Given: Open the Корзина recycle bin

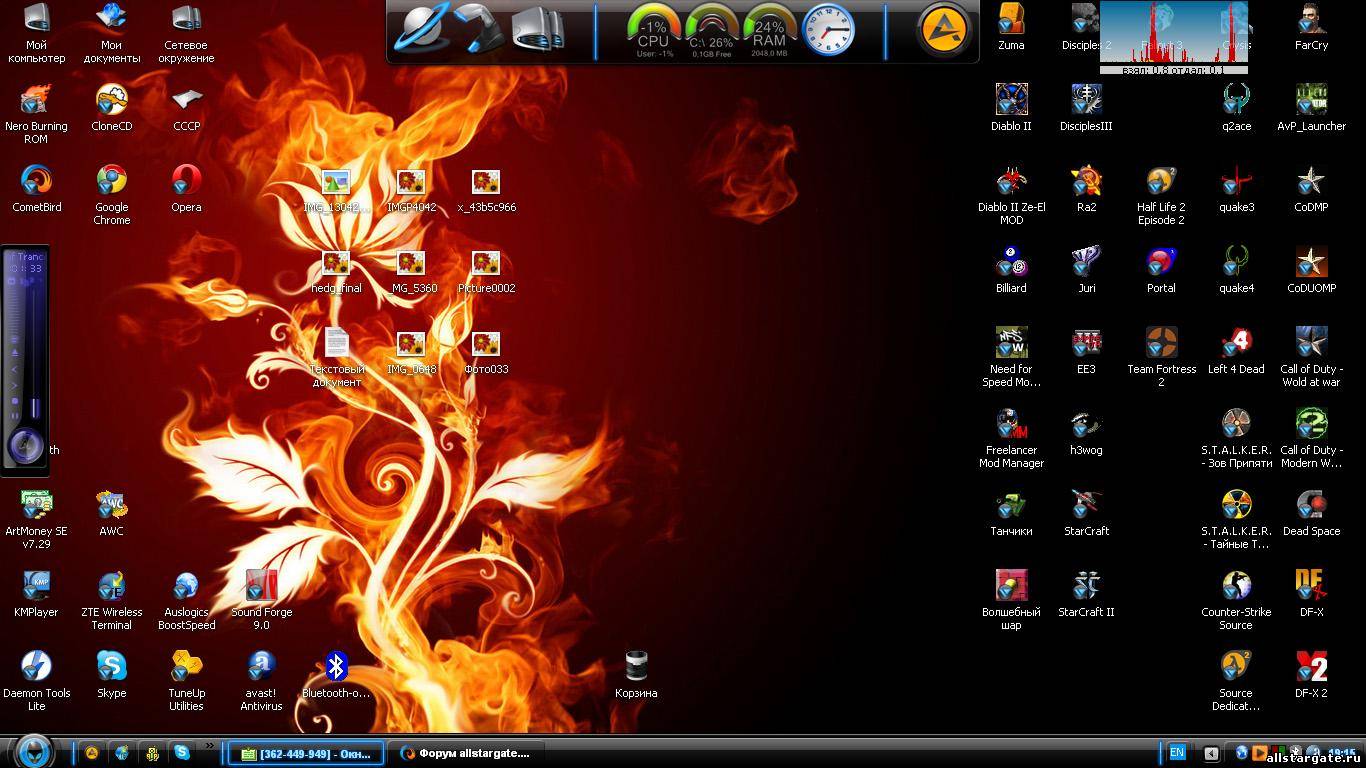Looking at the screenshot, I should (636, 667).
